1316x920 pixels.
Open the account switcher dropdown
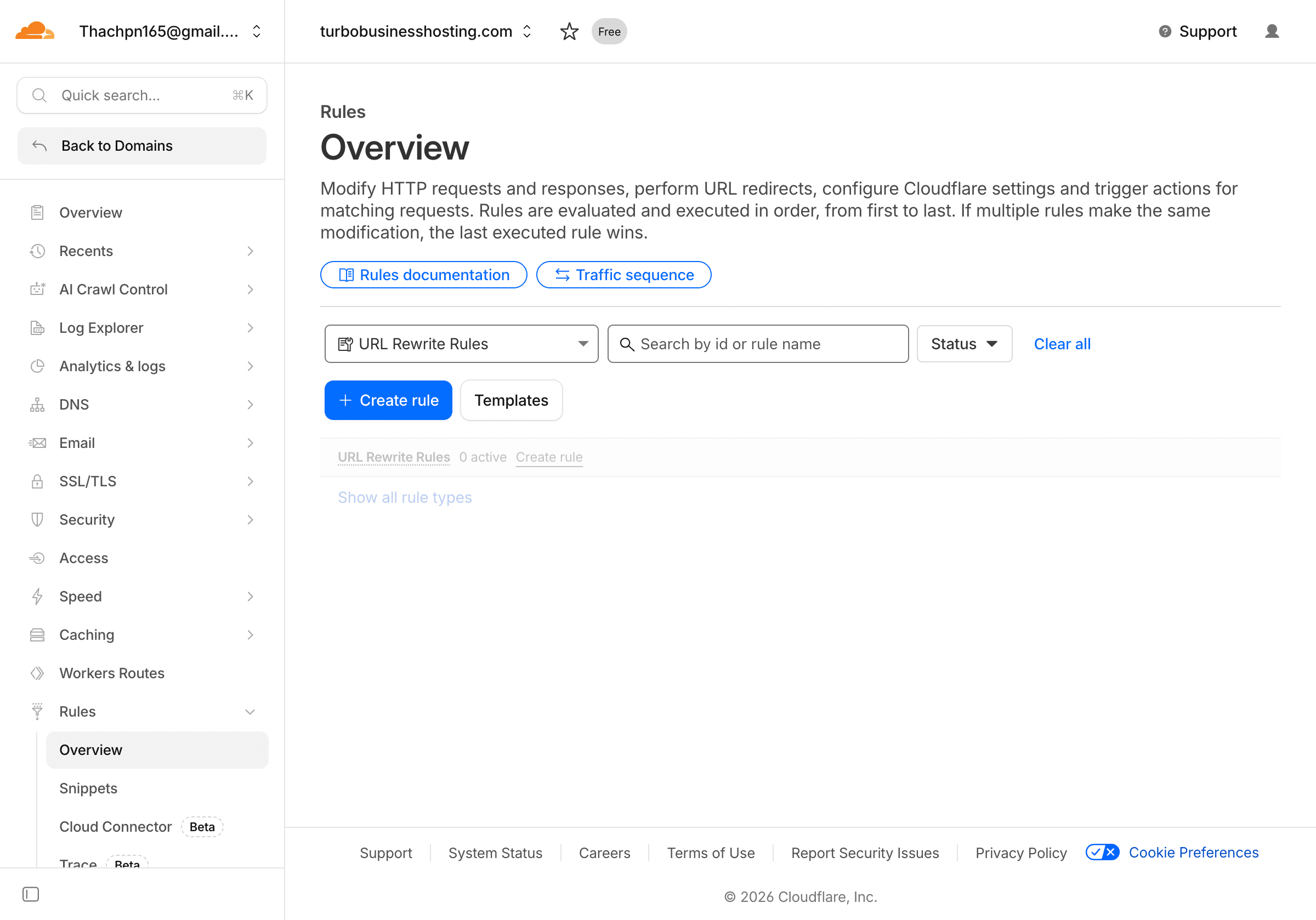[x=256, y=32]
